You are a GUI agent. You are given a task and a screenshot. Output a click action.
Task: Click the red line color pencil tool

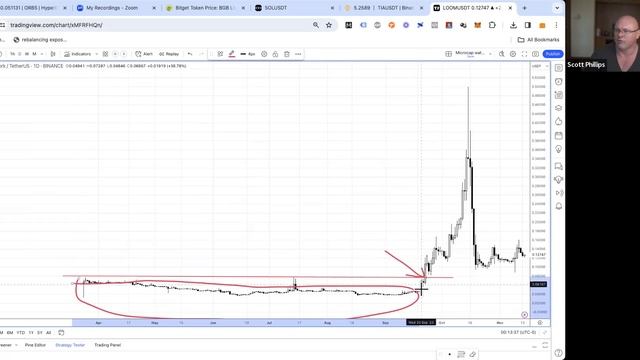tap(232, 54)
